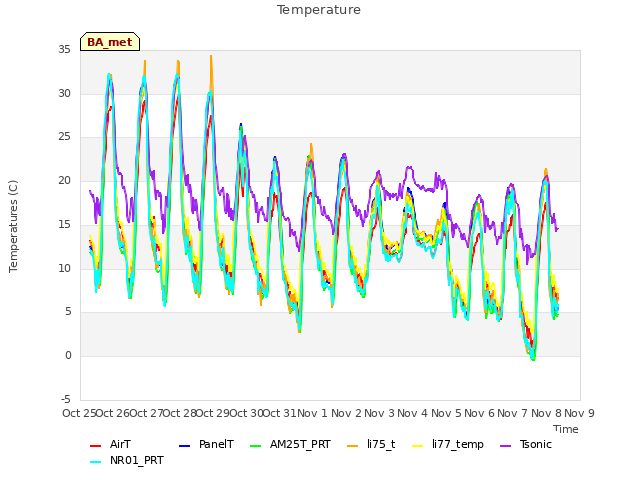Click the orange li75_t legend color marker
The image size is (640, 480).
pyautogui.click(x=352, y=446)
